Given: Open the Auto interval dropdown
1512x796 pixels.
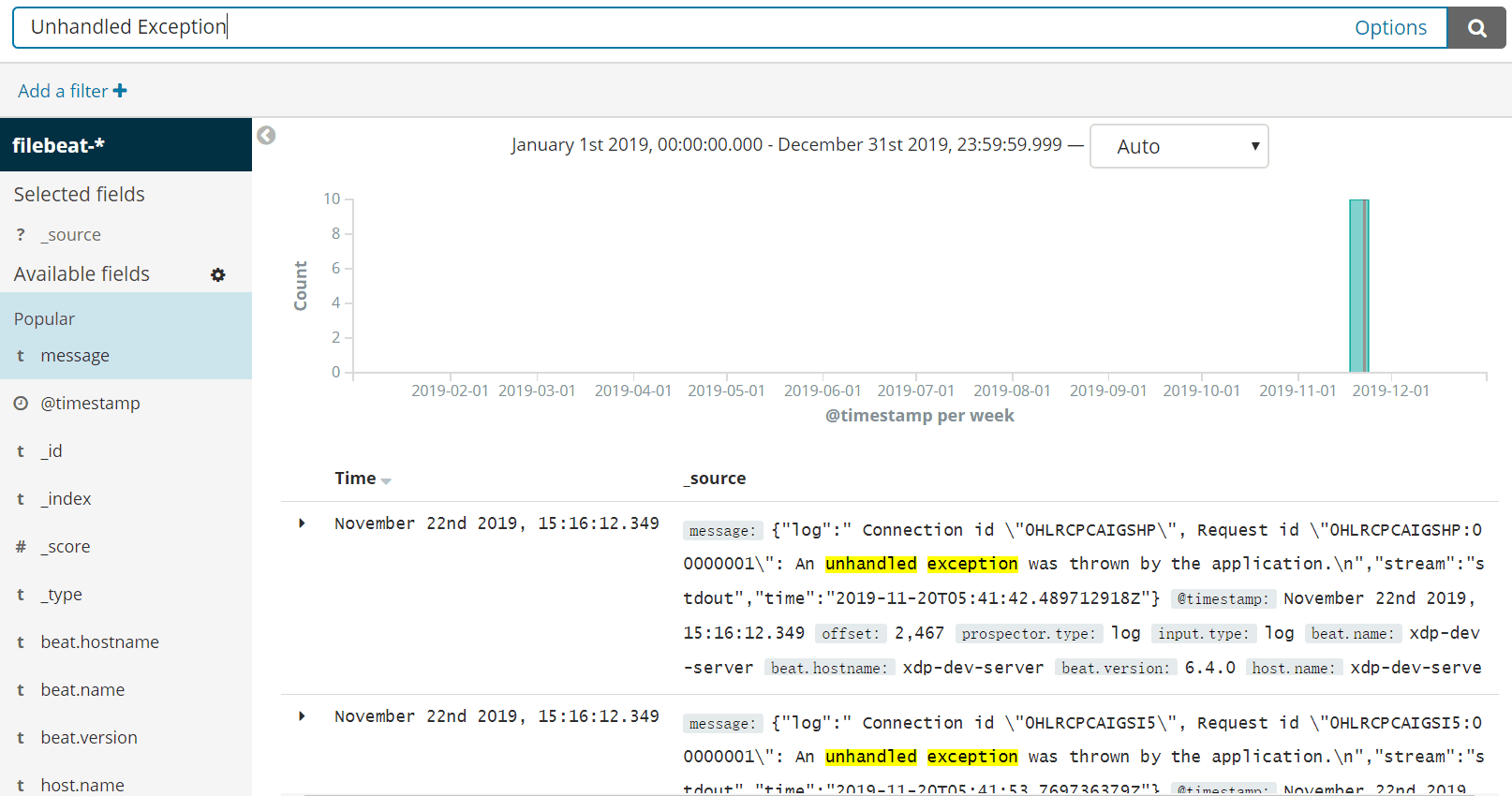Looking at the screenshot, I should point(1179,146).
